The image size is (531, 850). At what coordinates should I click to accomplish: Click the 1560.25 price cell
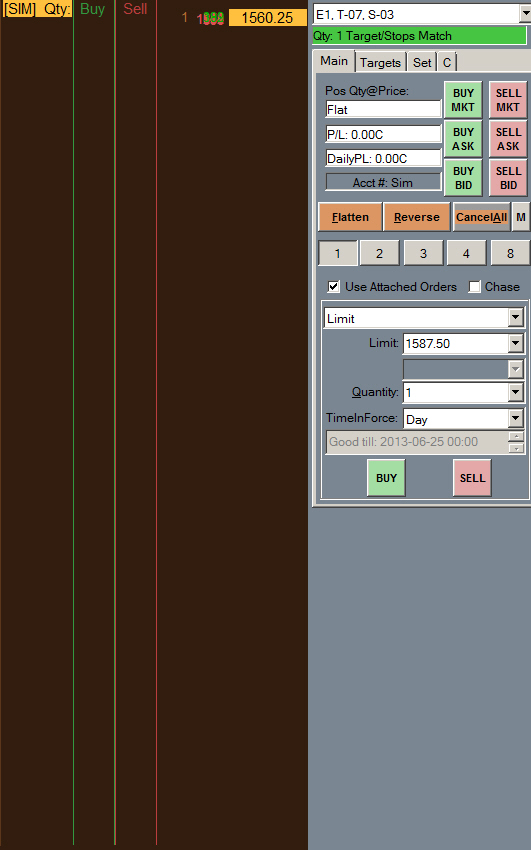[267, 17]
